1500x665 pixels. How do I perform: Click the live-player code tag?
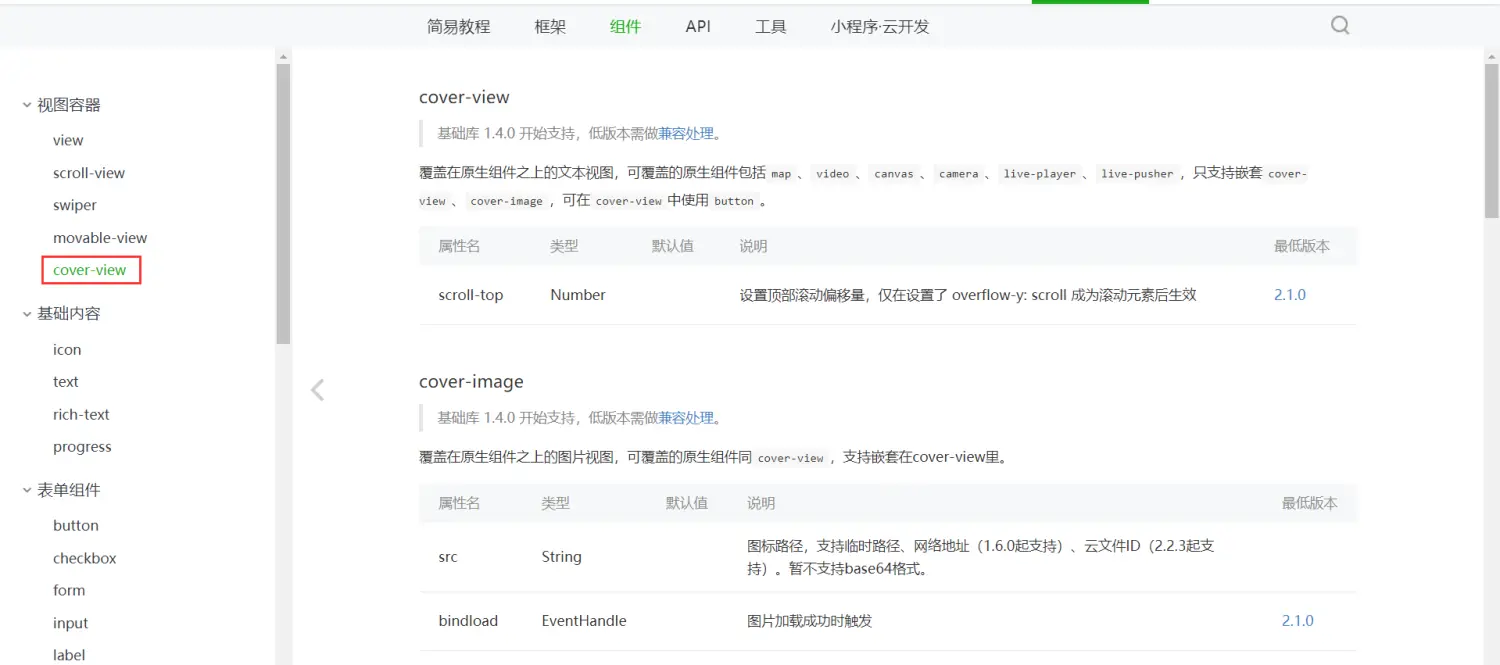point(1040,174)
